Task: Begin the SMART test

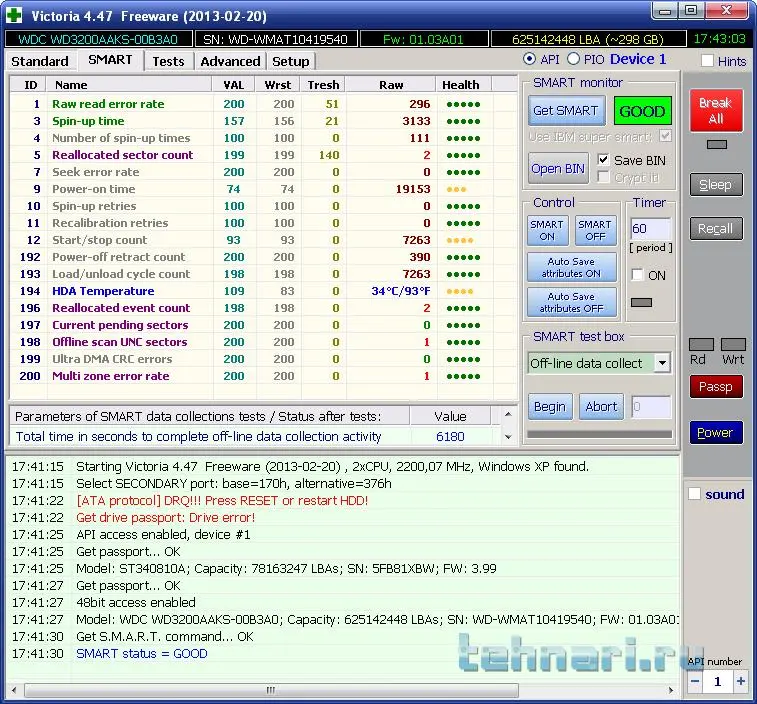Action: 550,407
